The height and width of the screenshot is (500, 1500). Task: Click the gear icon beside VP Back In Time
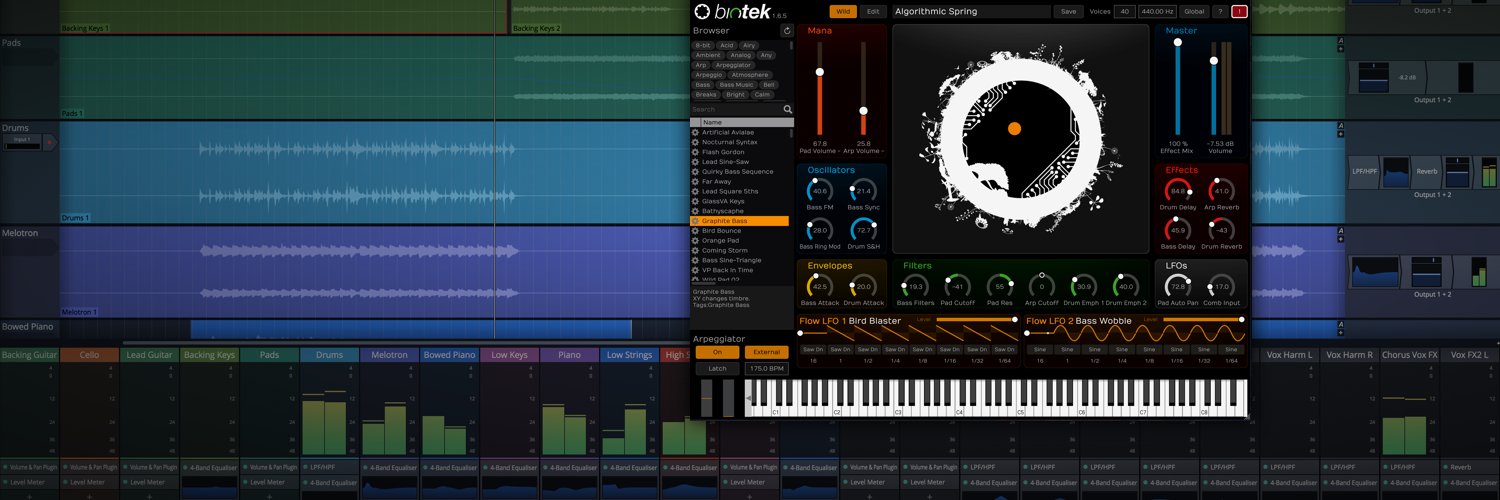tap(696, 270)
